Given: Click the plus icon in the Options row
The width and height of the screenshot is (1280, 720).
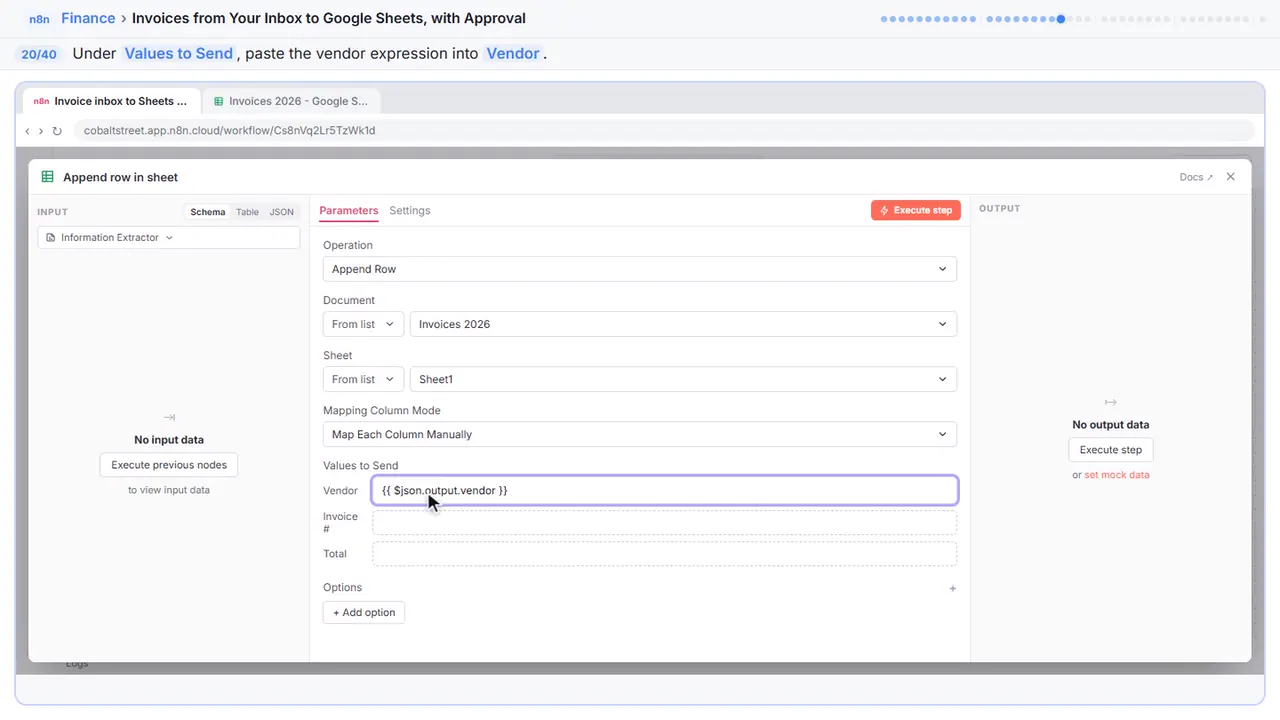Looking at the screenshot, I should tap(952, 588).
